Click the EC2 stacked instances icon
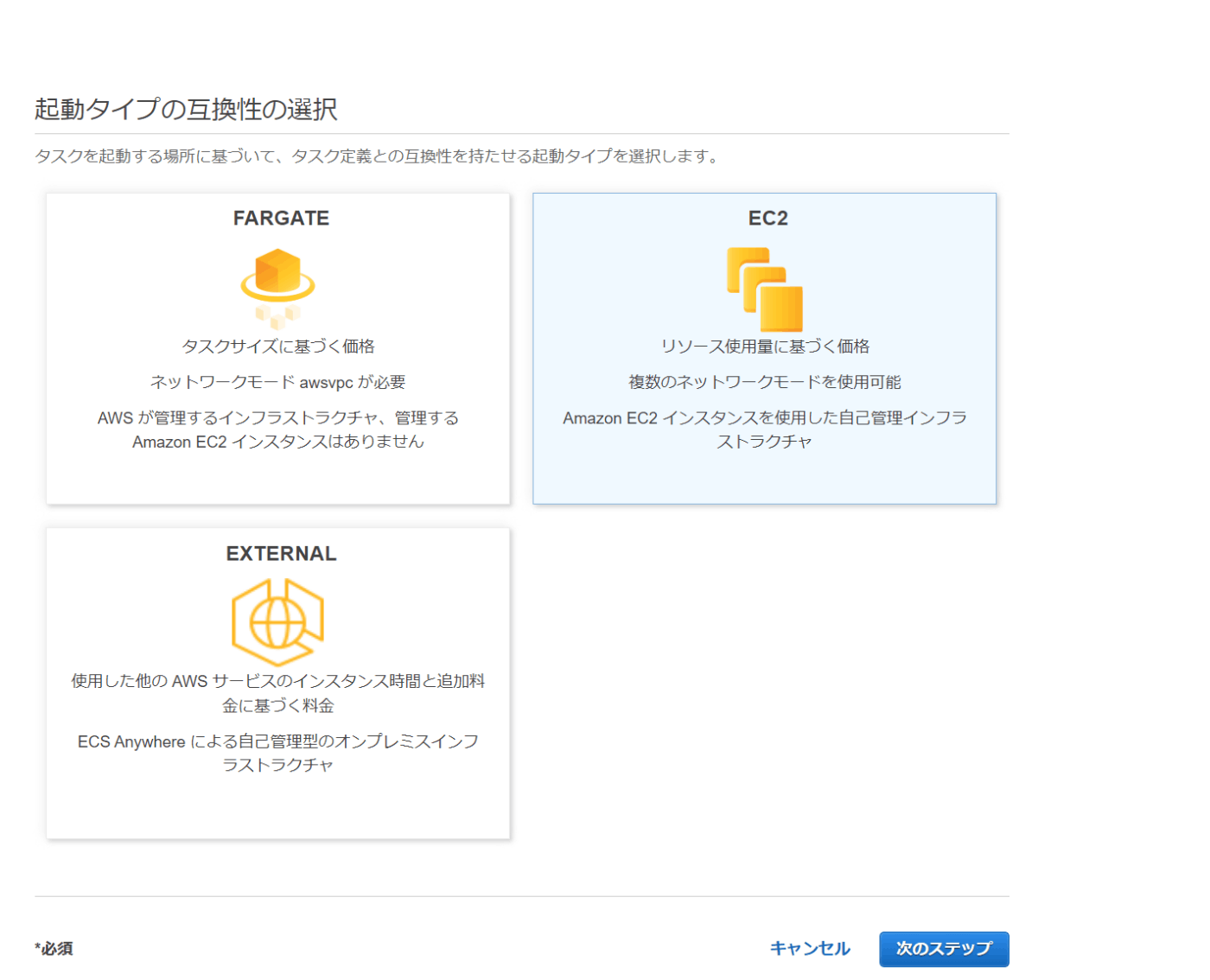The width and height of the screenshot is (1210, 980). click(x=765, y=290)
